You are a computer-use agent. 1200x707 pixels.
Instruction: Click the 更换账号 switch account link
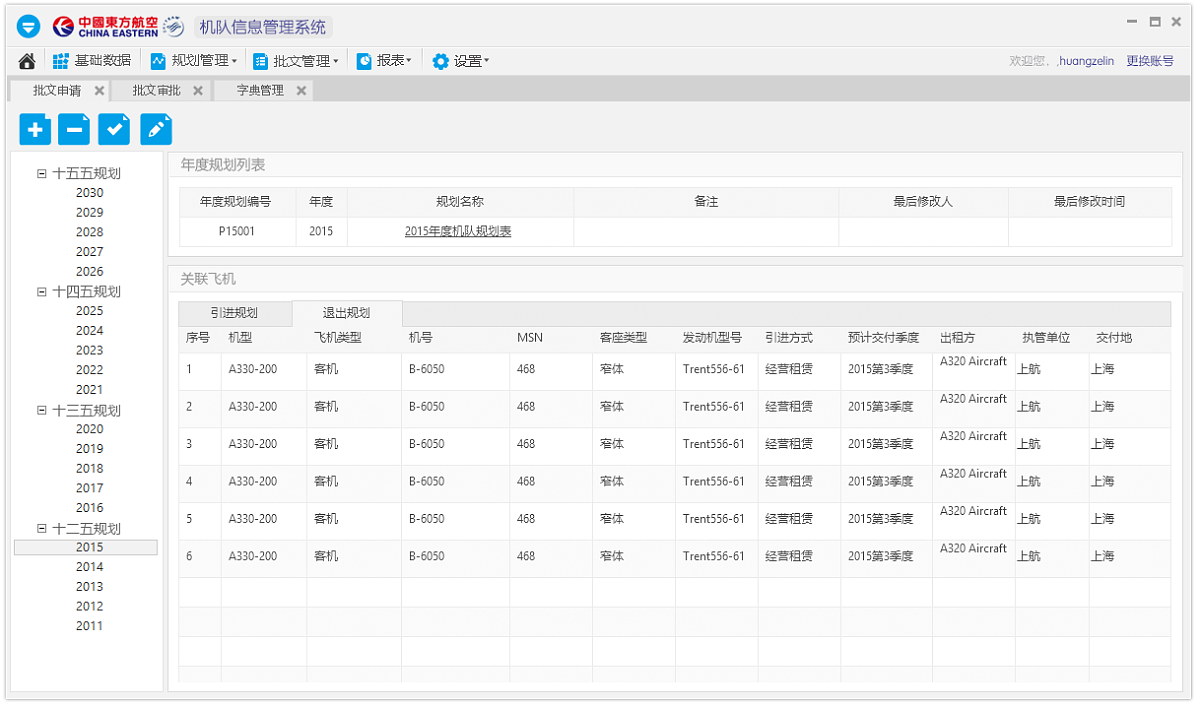click(x=1150, y=61)
